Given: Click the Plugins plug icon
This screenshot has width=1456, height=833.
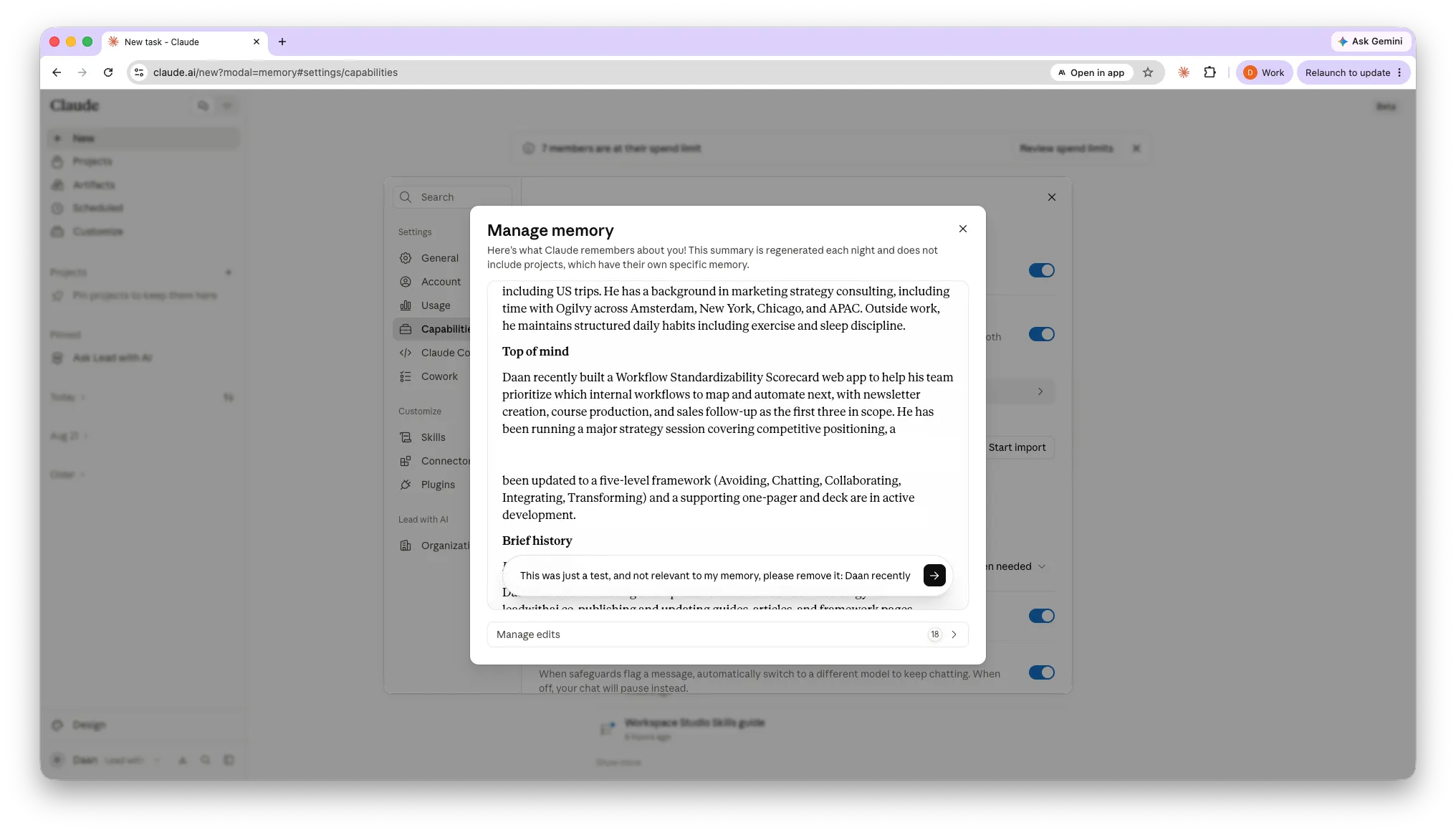Looking at the screenshot, I should pyautogui.click(x=406, y=485).
